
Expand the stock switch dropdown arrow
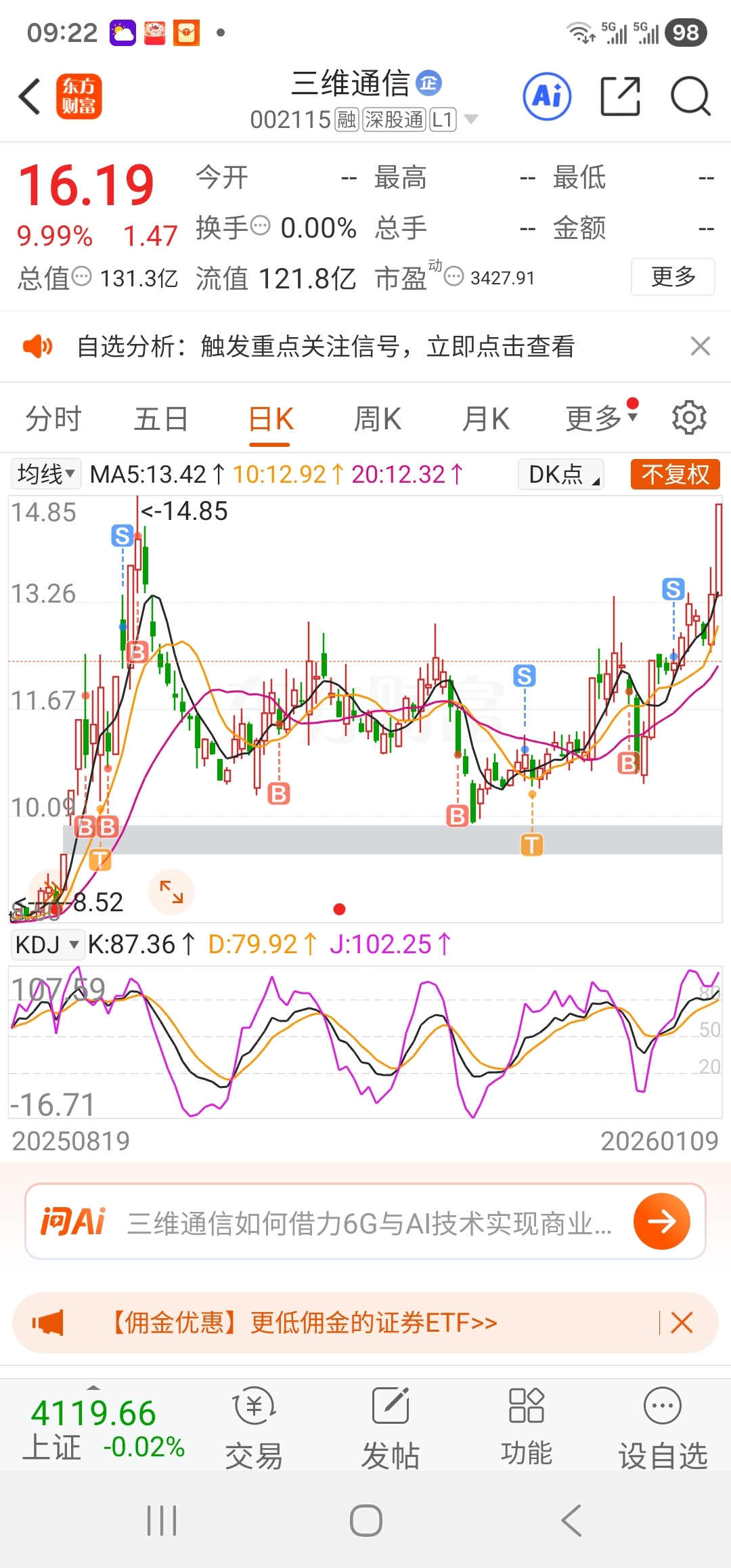pos(471,120)
